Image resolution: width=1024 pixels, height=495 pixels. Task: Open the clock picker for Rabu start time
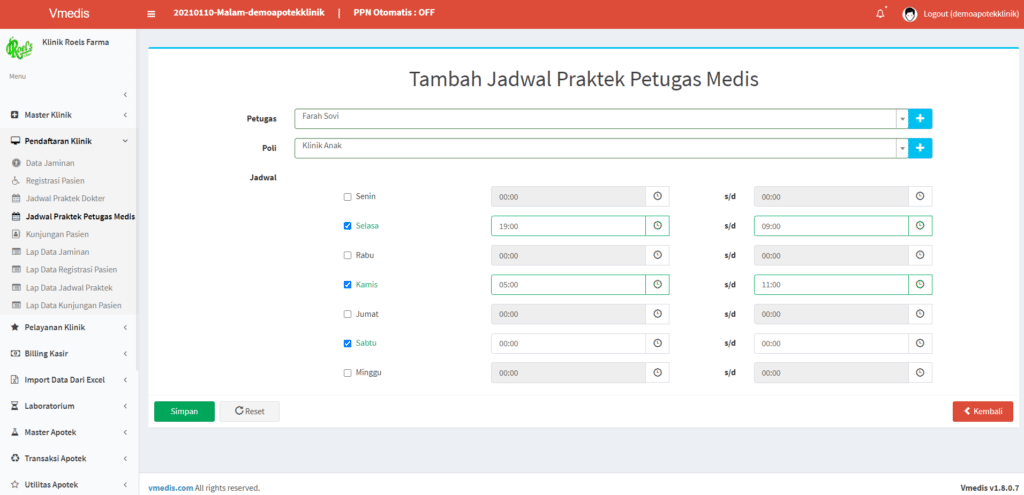[x=658, y=255]
